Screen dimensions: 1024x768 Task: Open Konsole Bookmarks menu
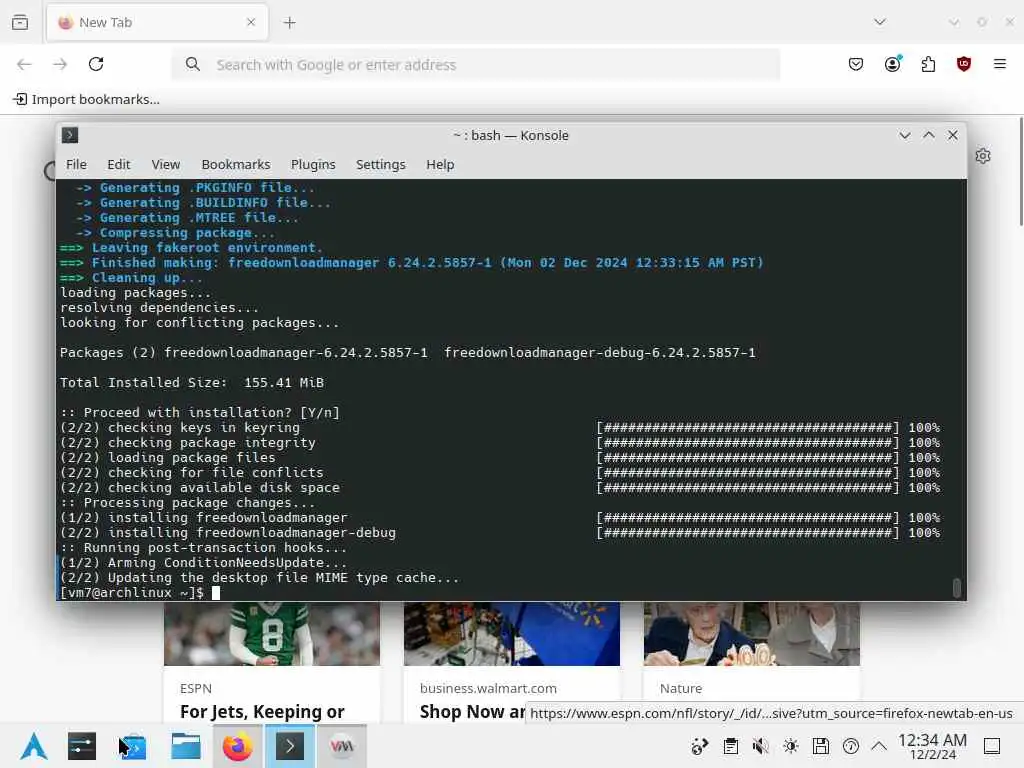236,165
